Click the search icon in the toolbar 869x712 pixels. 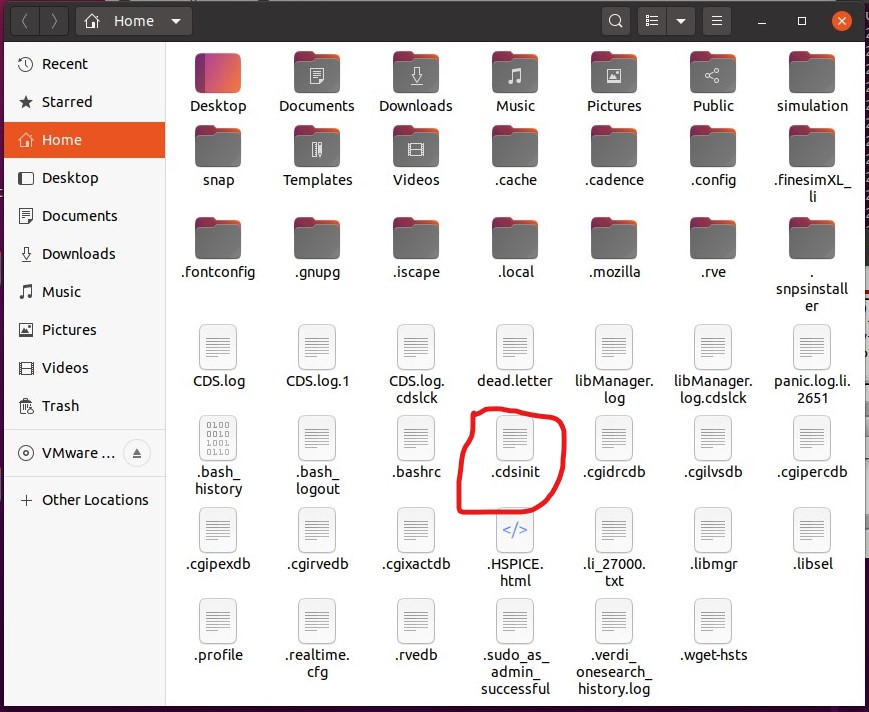tap(615, 20)
